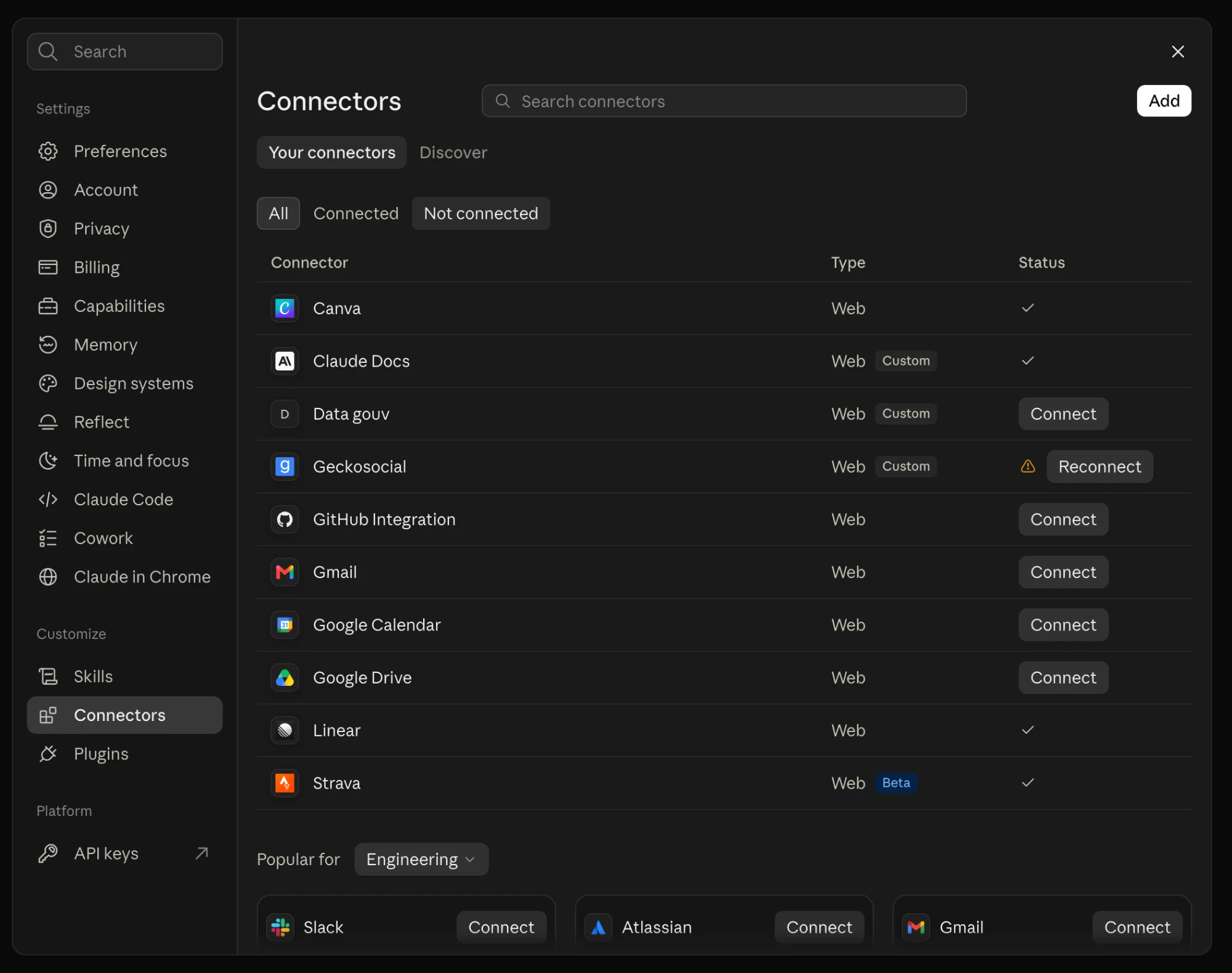Image resolution: width=1232 pixels, height=973 pixels.
Task: Click the Design systems palette icon
Action: coord(48,383)
